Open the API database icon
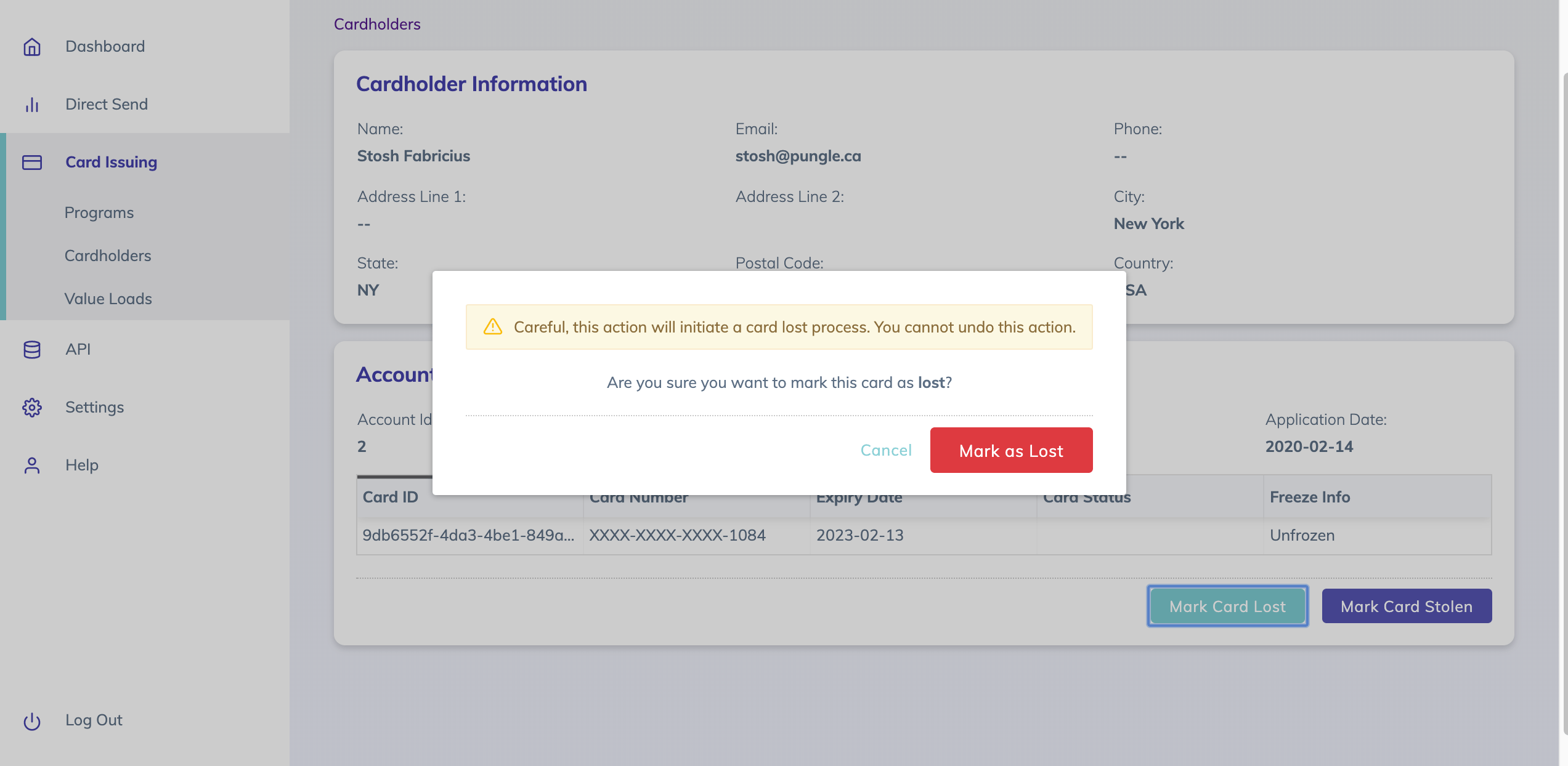Screen dimensions: 1568x766 click(x=31, y=349)
